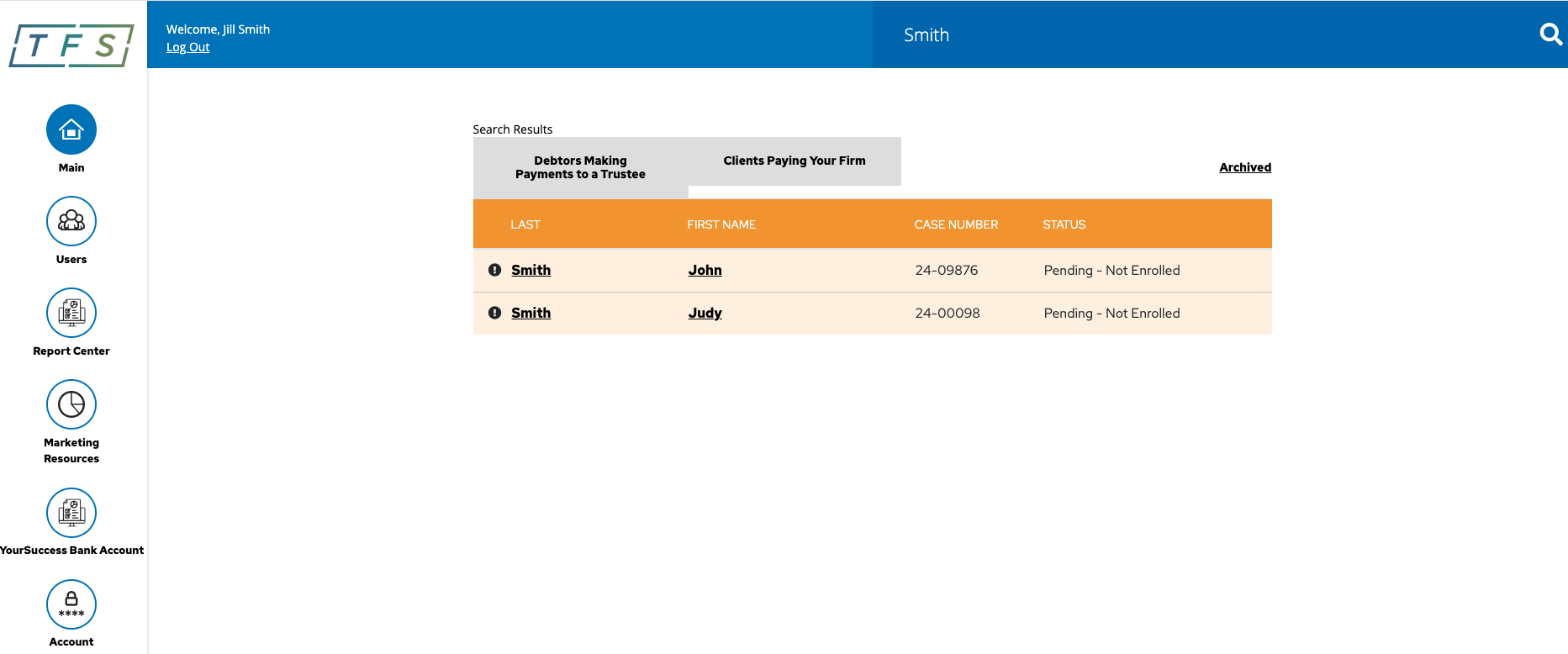Open first name John link

705,270
